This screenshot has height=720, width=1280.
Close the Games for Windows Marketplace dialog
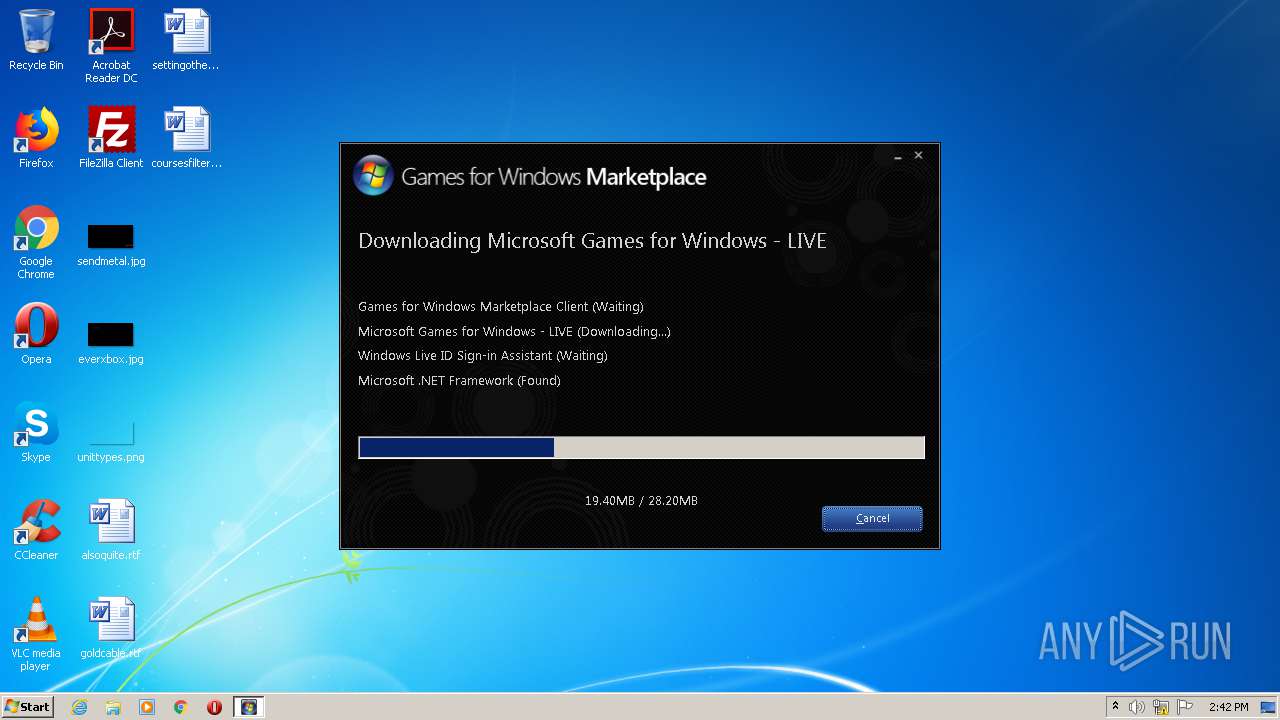918,156
